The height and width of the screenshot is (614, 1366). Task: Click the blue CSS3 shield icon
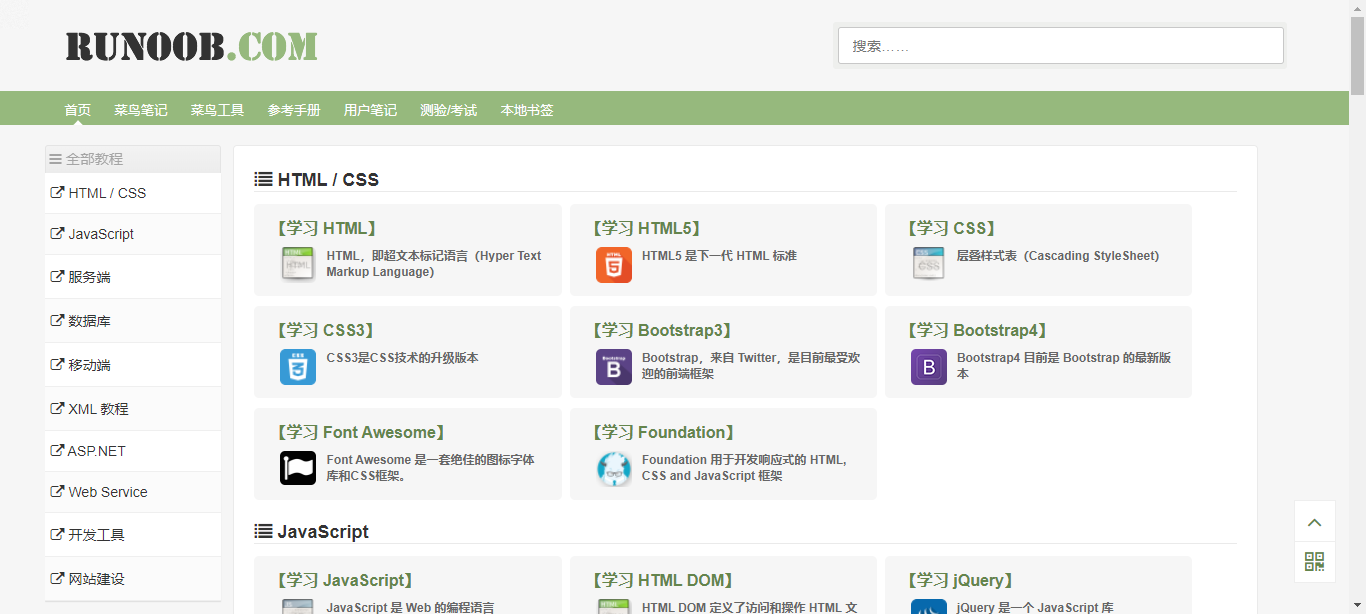tap(298, 366)
